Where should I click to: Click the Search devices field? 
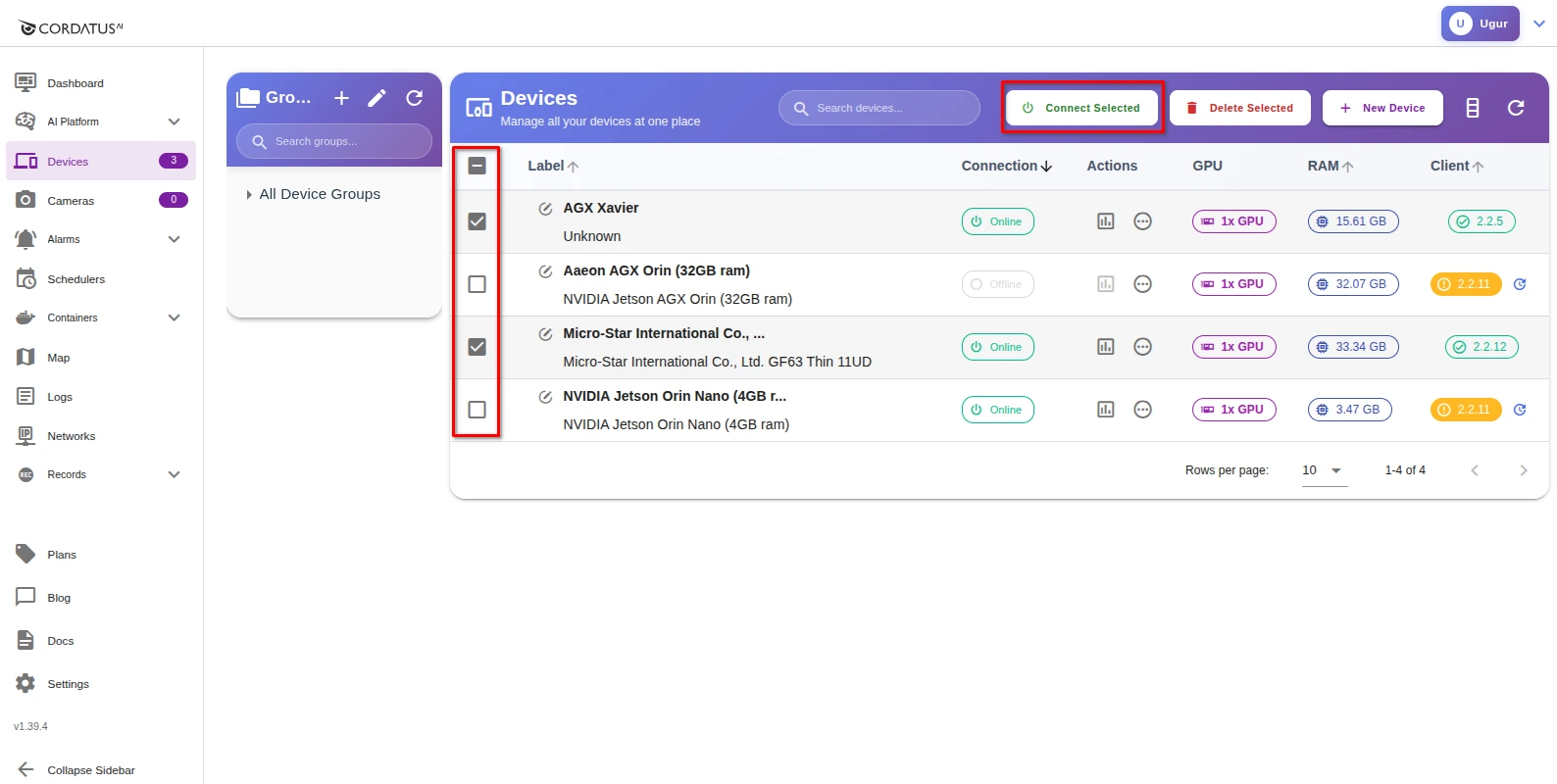(x=879, y=108)
